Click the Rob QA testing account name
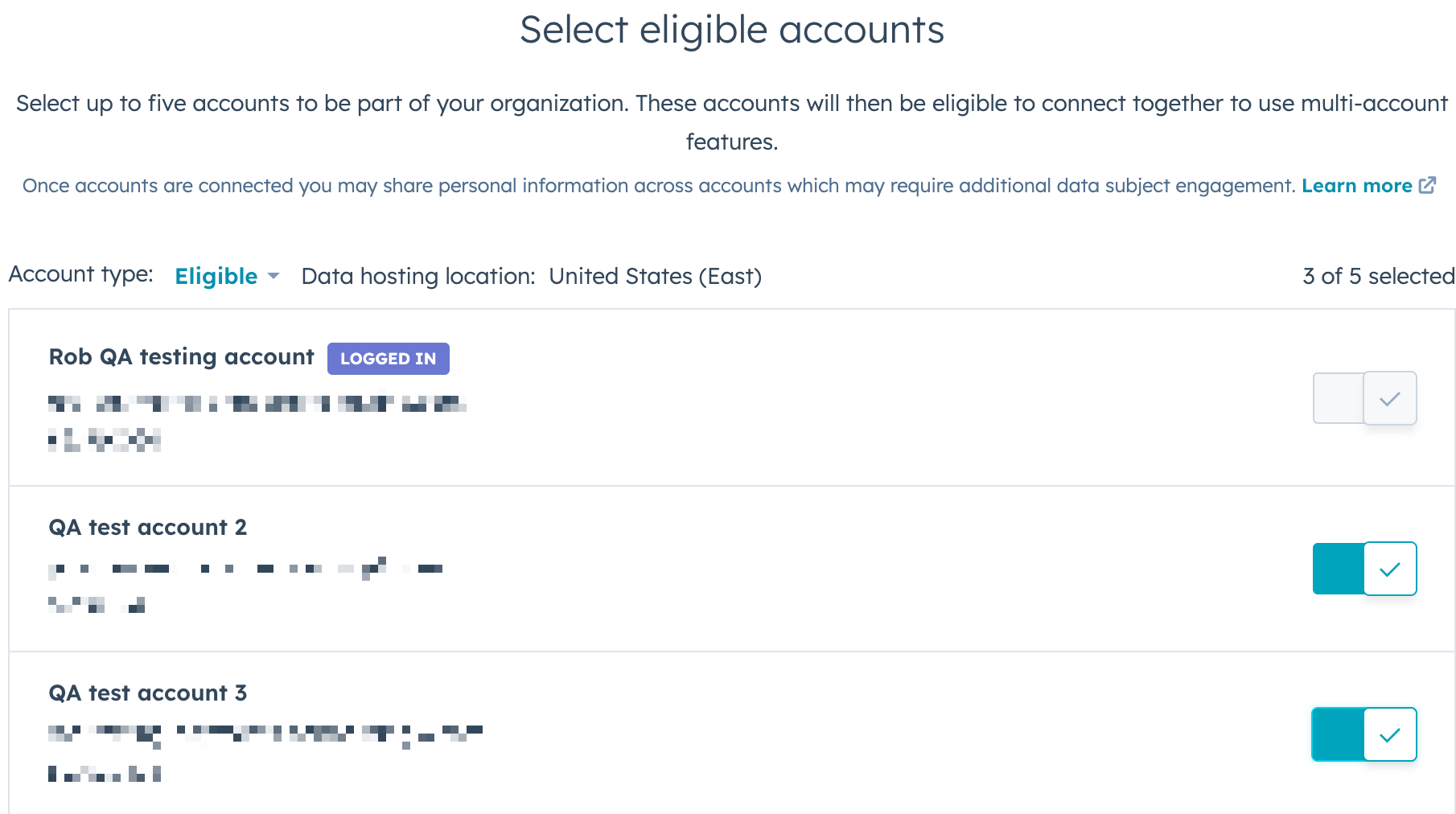This screenshot has width=1456, height=814. [x=181, y=357]
